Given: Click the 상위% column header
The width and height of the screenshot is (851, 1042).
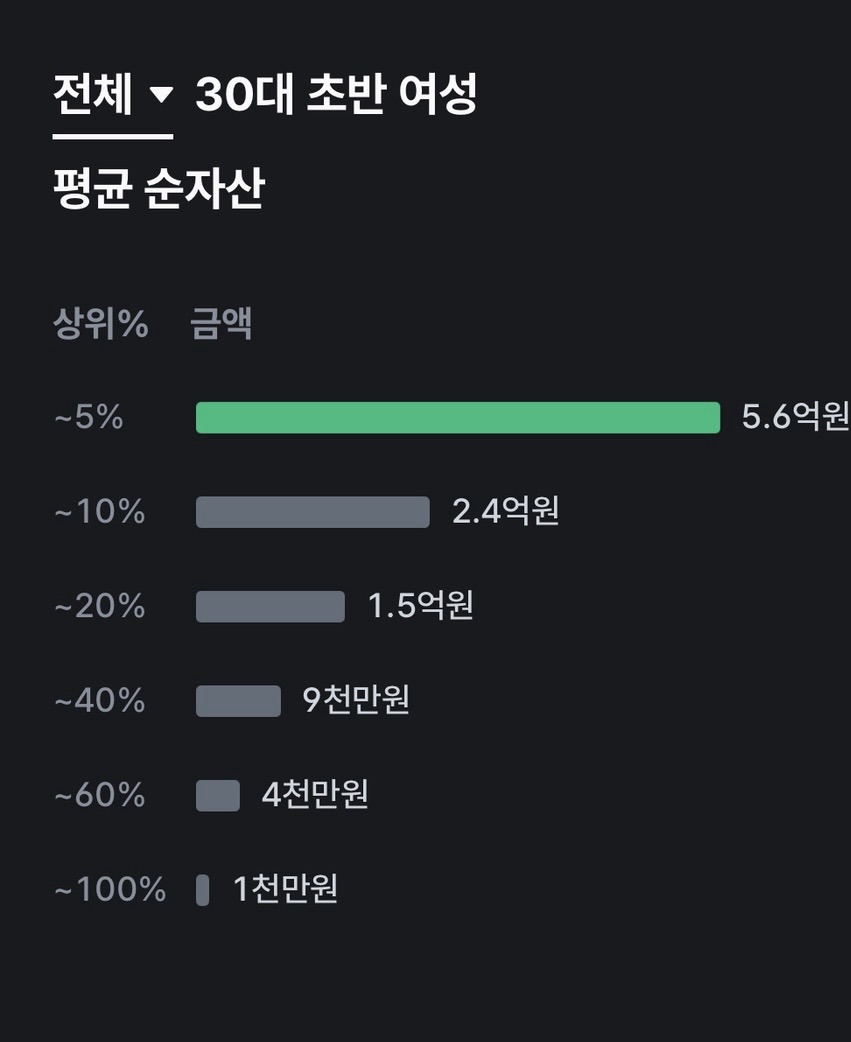Looking at the screenshot, I should tap(101, 322).
